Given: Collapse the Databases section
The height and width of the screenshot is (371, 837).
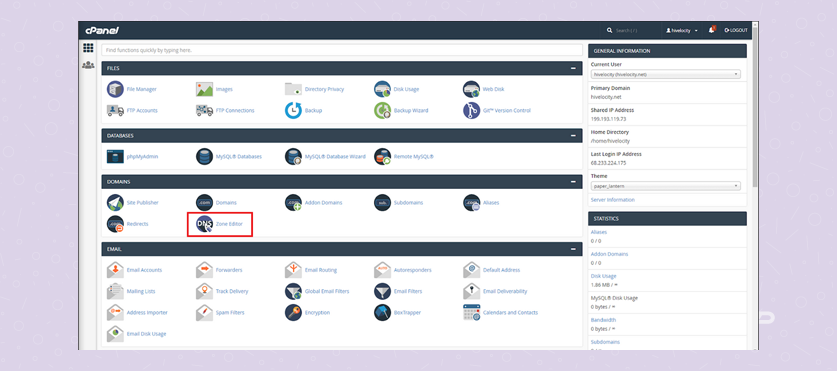Looking at the screenshot, I should [x=573, y=136].
